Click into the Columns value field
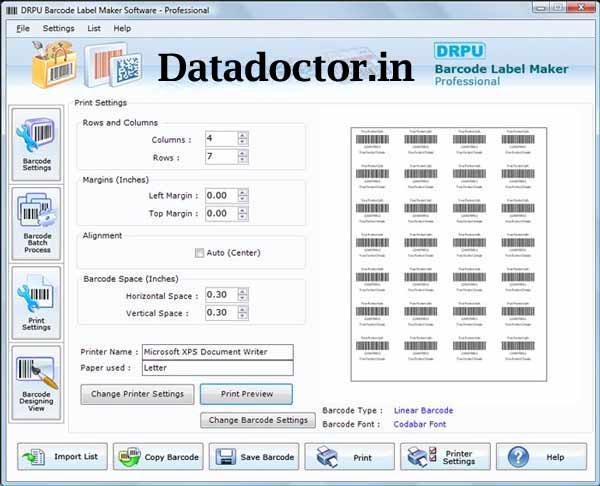 coord(222,139)
